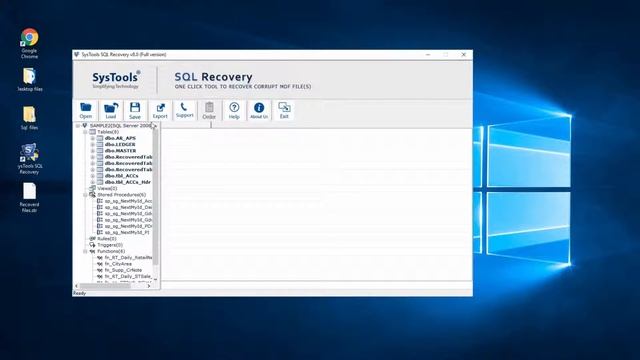Screen dimensions: 640x360
Task: Select procedure sp_sg_NextMyId_PD
Action: (129, 226)
